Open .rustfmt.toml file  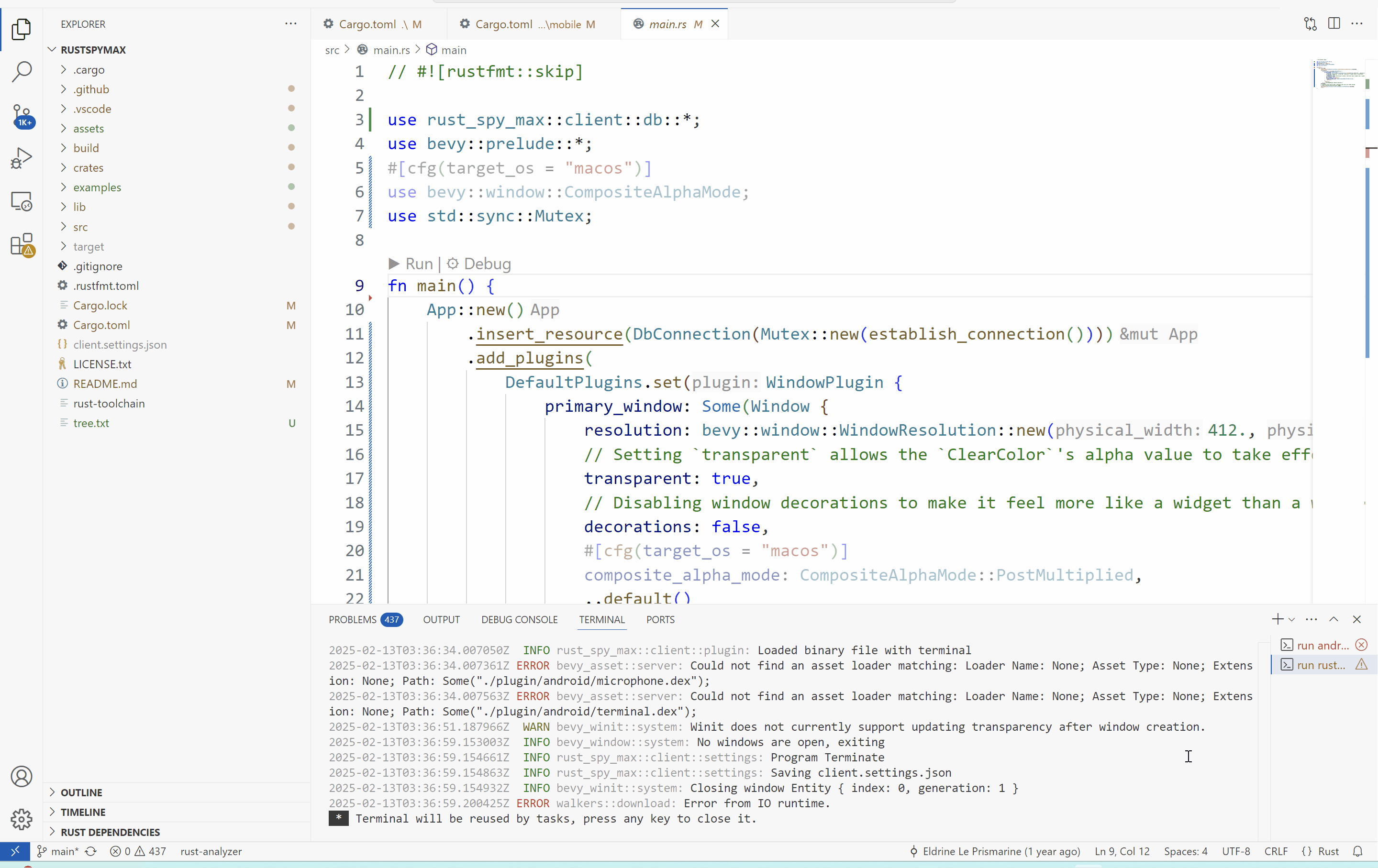click(x=178, y=286)
